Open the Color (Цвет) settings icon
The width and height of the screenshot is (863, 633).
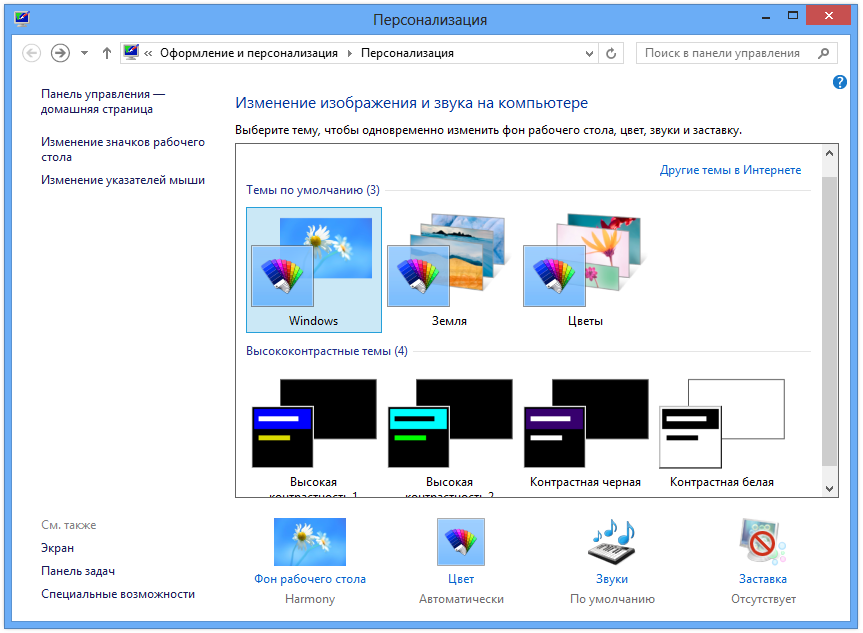[x=461, y=543]
